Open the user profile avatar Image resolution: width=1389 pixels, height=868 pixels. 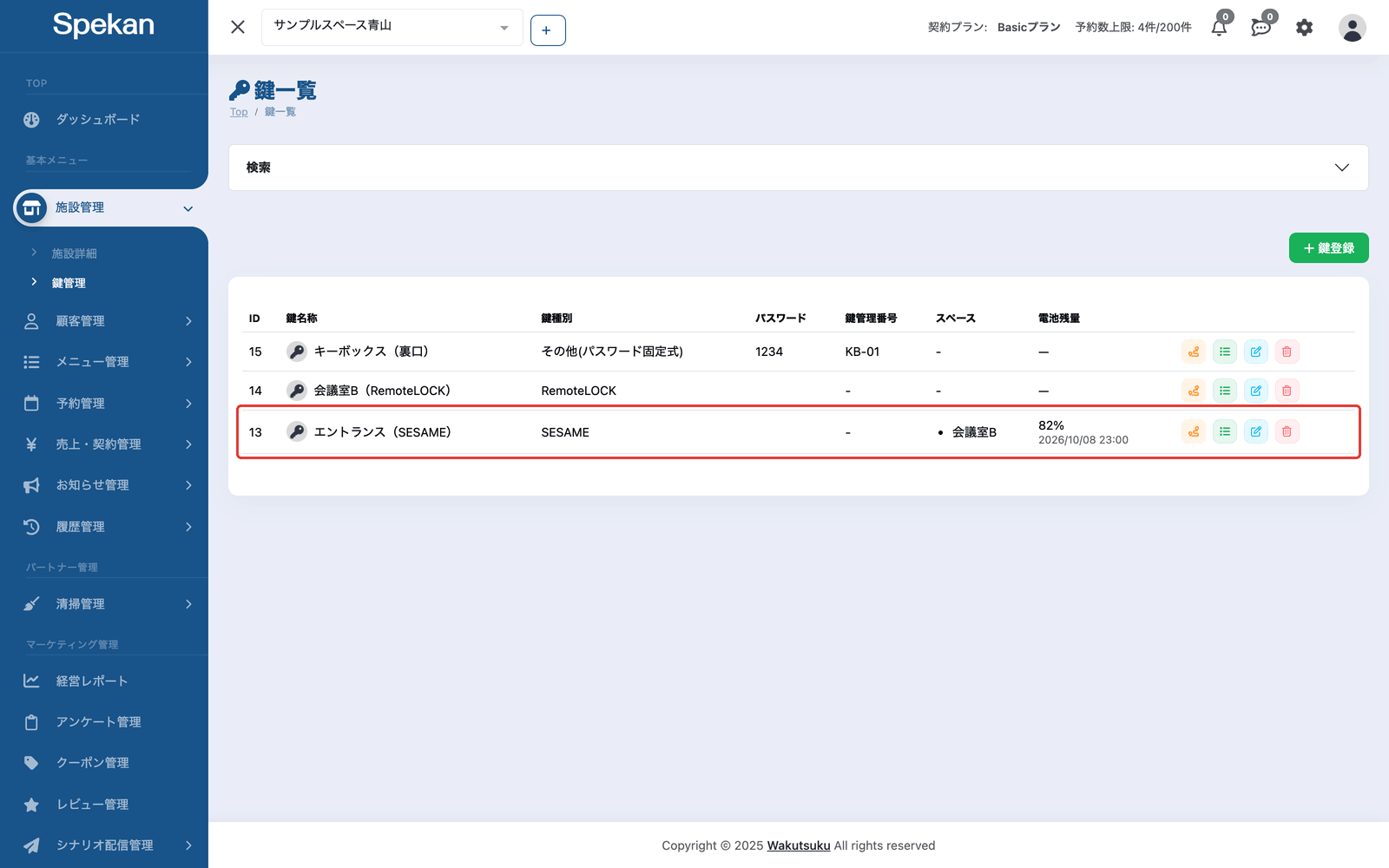click(x=1352, y=28)
